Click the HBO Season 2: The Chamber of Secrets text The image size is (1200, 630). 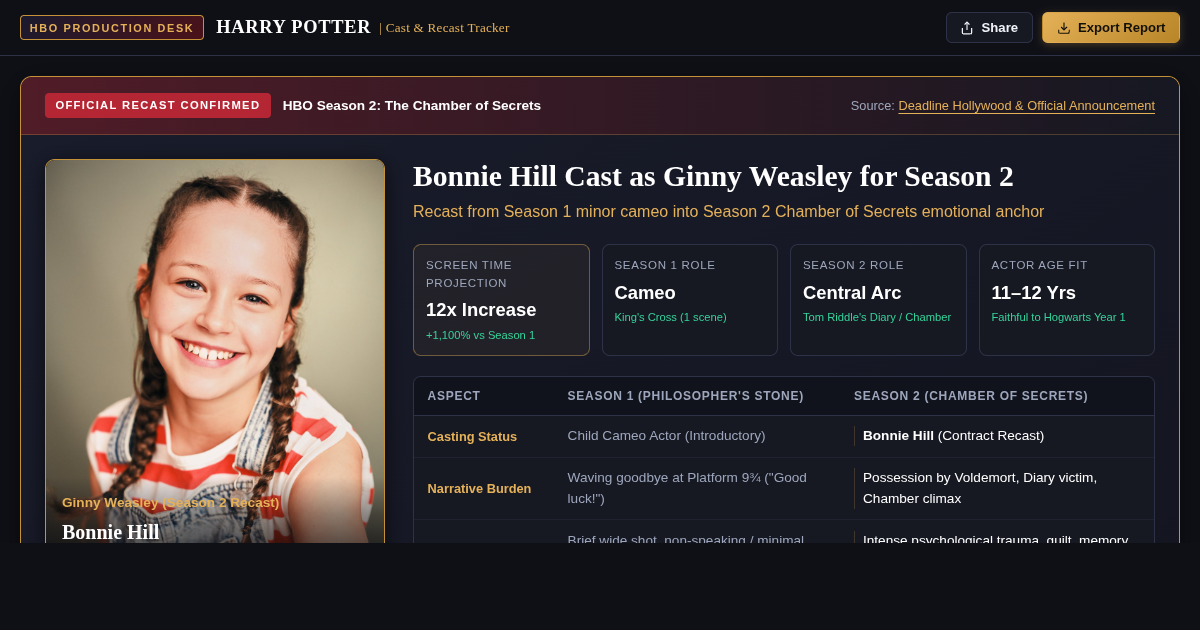tap(412, 105)
